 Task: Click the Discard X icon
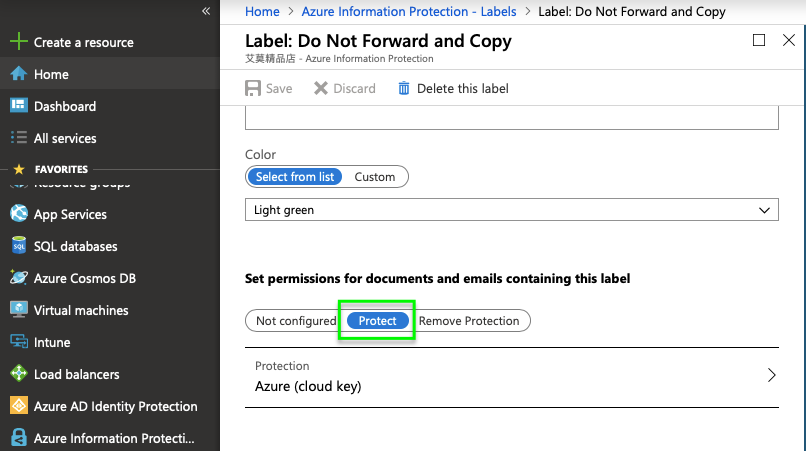tap(321, 88)
